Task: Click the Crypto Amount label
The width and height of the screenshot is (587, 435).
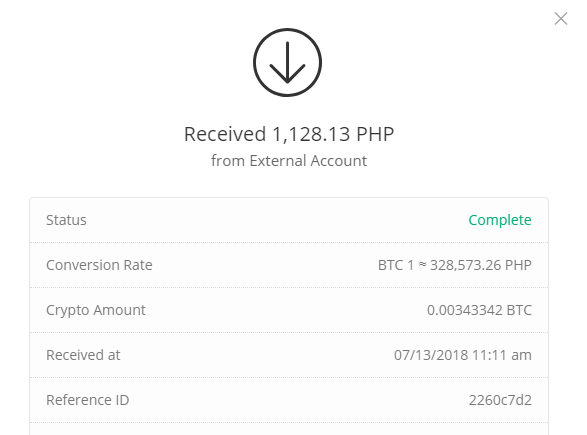Action: (96, 310)
